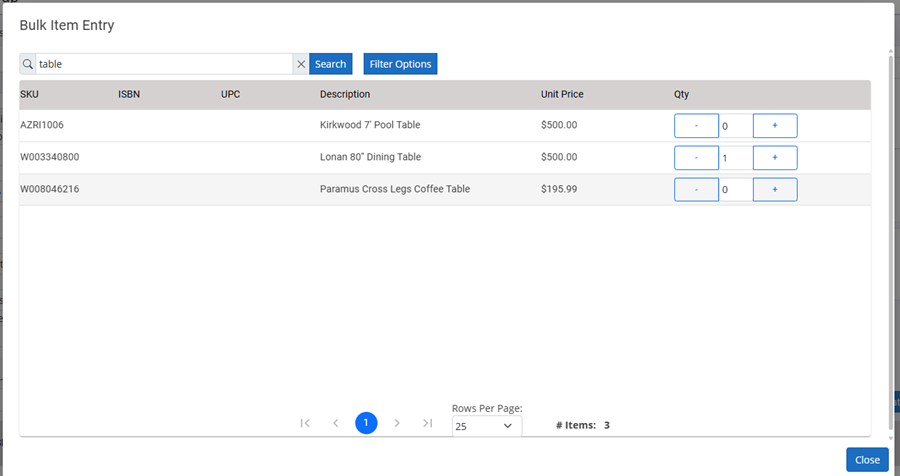Select SKU W003340800

click(50, 157)
